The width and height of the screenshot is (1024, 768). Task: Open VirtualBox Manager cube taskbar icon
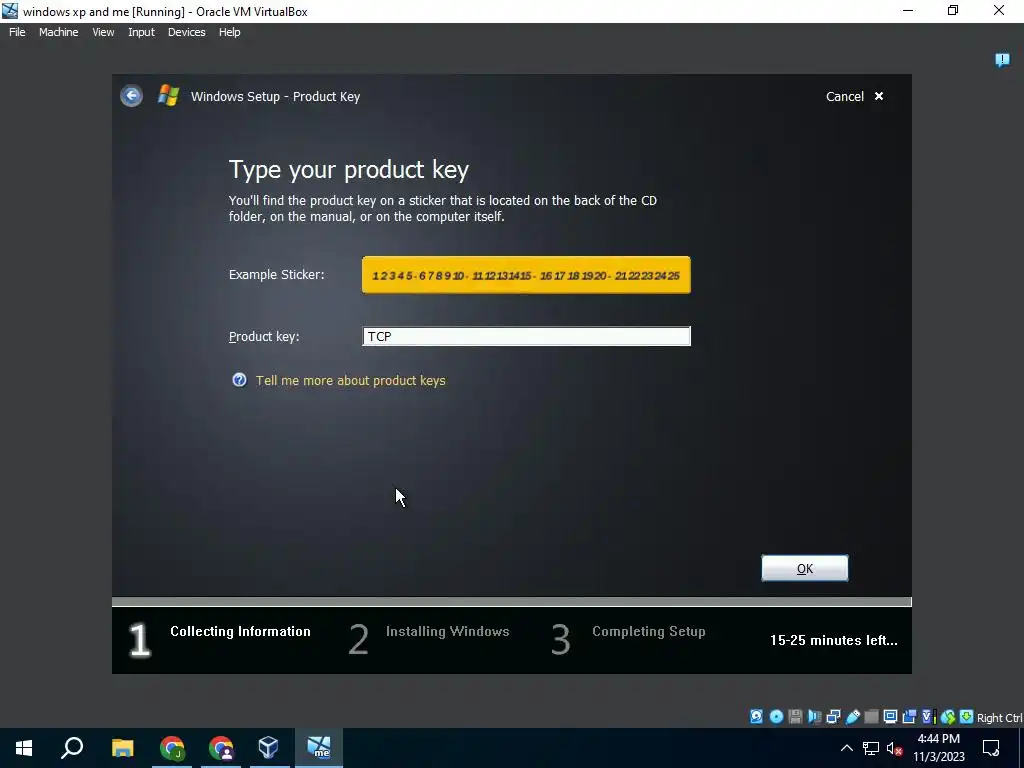[x=268, y=748]
